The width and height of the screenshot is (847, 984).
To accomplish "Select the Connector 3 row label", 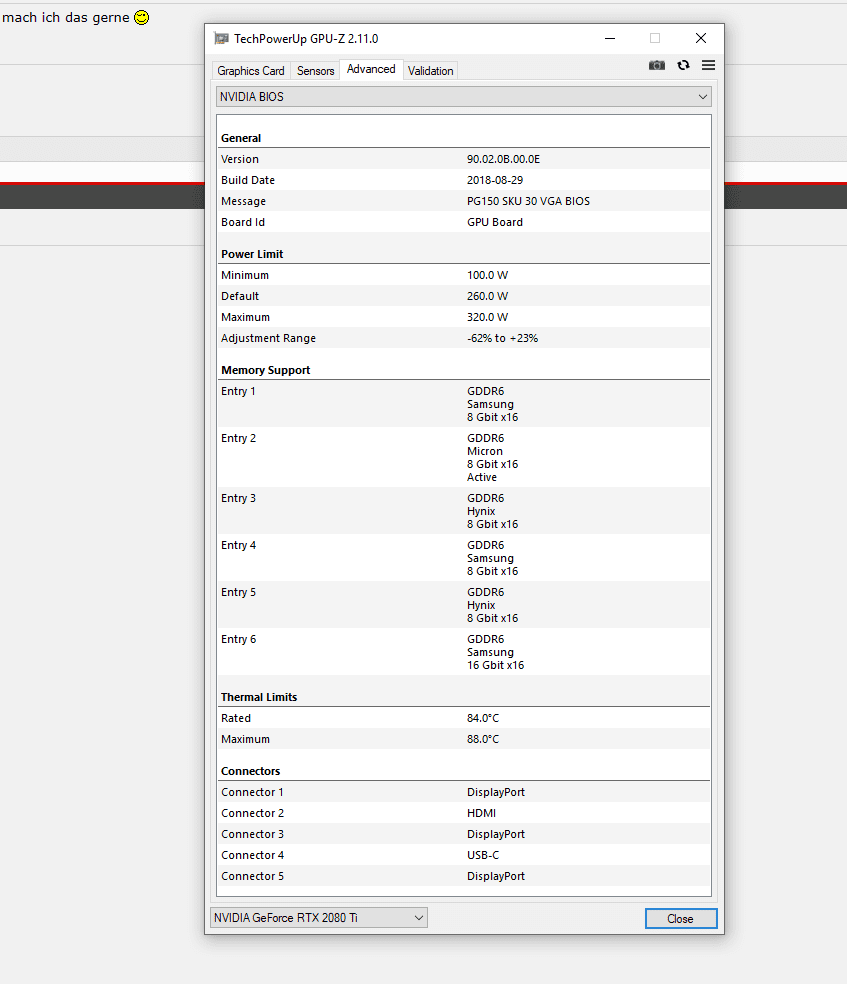I will (252, 835).
